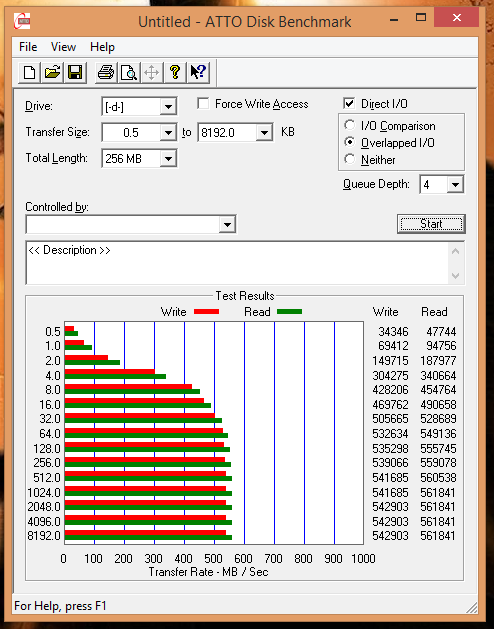The image size is (494, 629).
Task: Click the write value 304275
Action: 390,375
